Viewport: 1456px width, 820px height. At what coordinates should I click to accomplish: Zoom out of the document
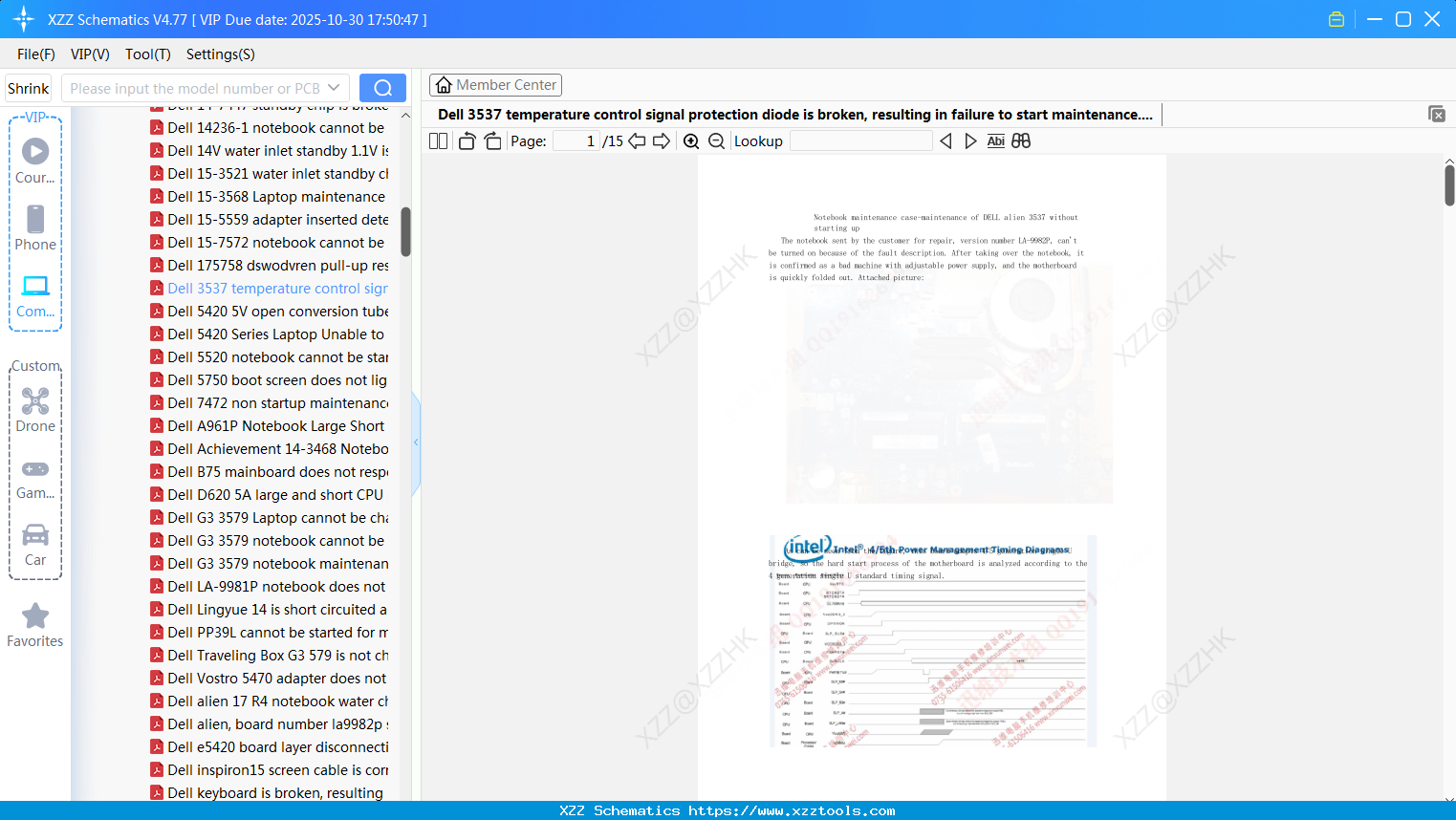(x=717, y=141)
